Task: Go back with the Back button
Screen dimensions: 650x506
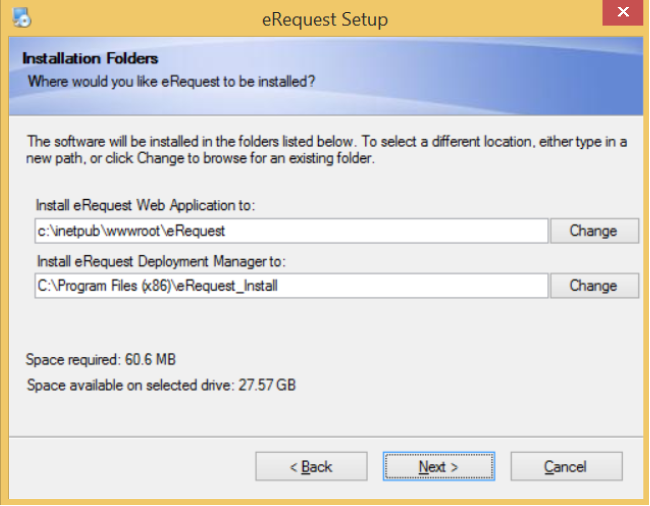Action: [x=310, y=466]
